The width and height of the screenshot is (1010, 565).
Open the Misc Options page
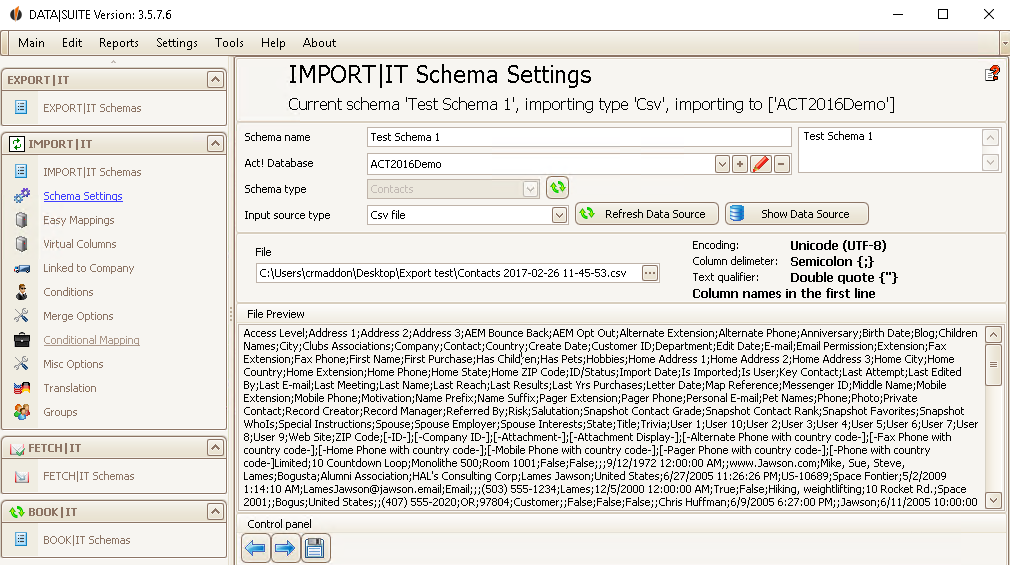(73, 364)
